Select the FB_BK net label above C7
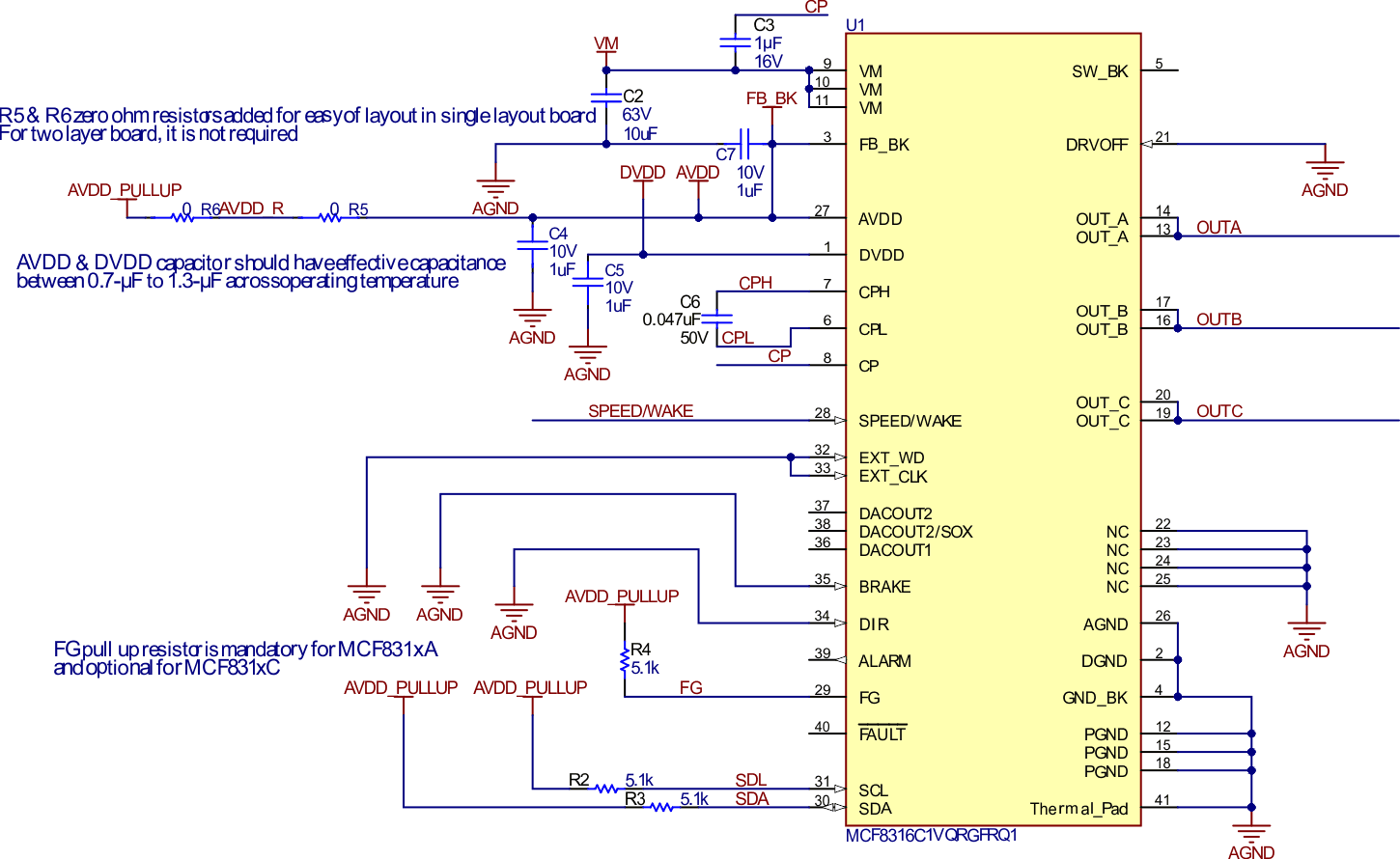 (771, 98)
